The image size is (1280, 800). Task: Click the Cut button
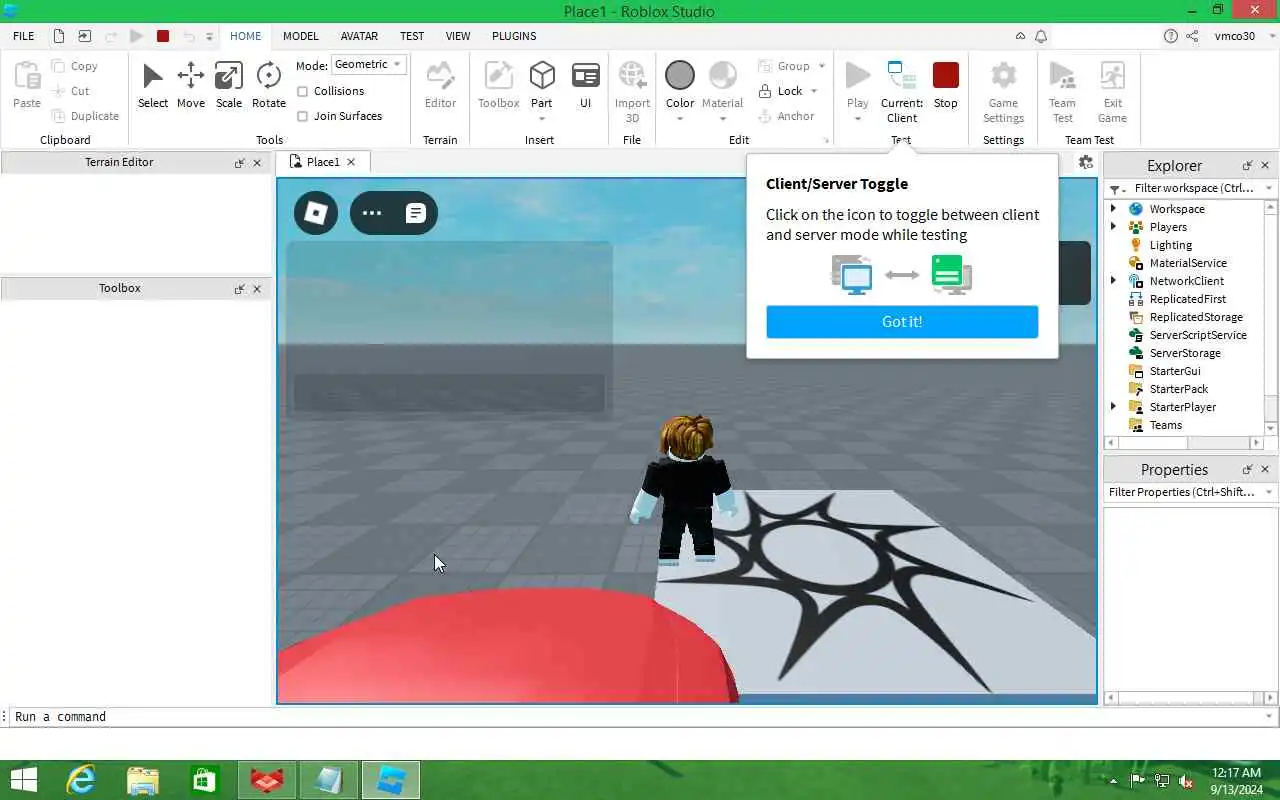coord(72,91)
